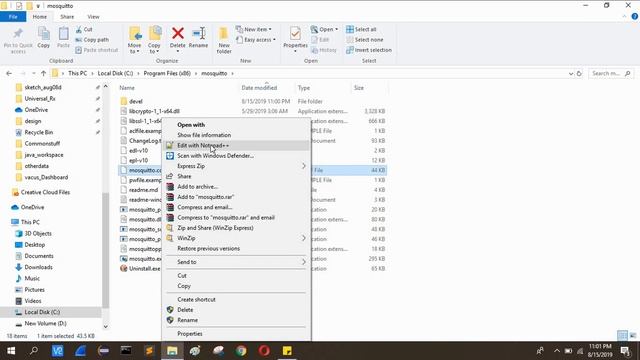Switch to details view toggle
The image size is (640, 360).
click(x=622, y=336)
